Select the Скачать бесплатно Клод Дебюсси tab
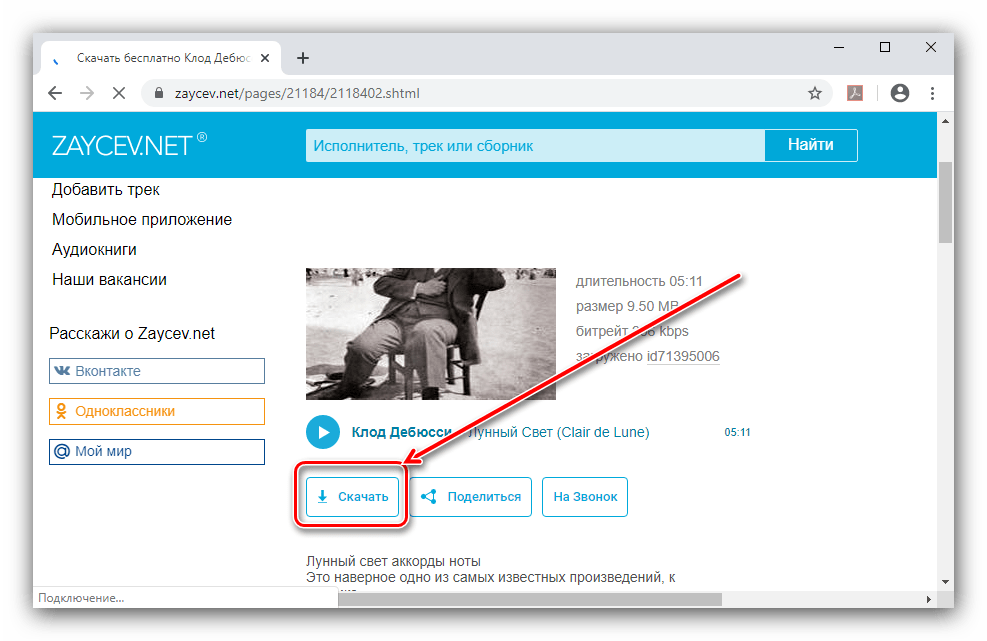This screenshot has height=641, width=987. (161, 58)
